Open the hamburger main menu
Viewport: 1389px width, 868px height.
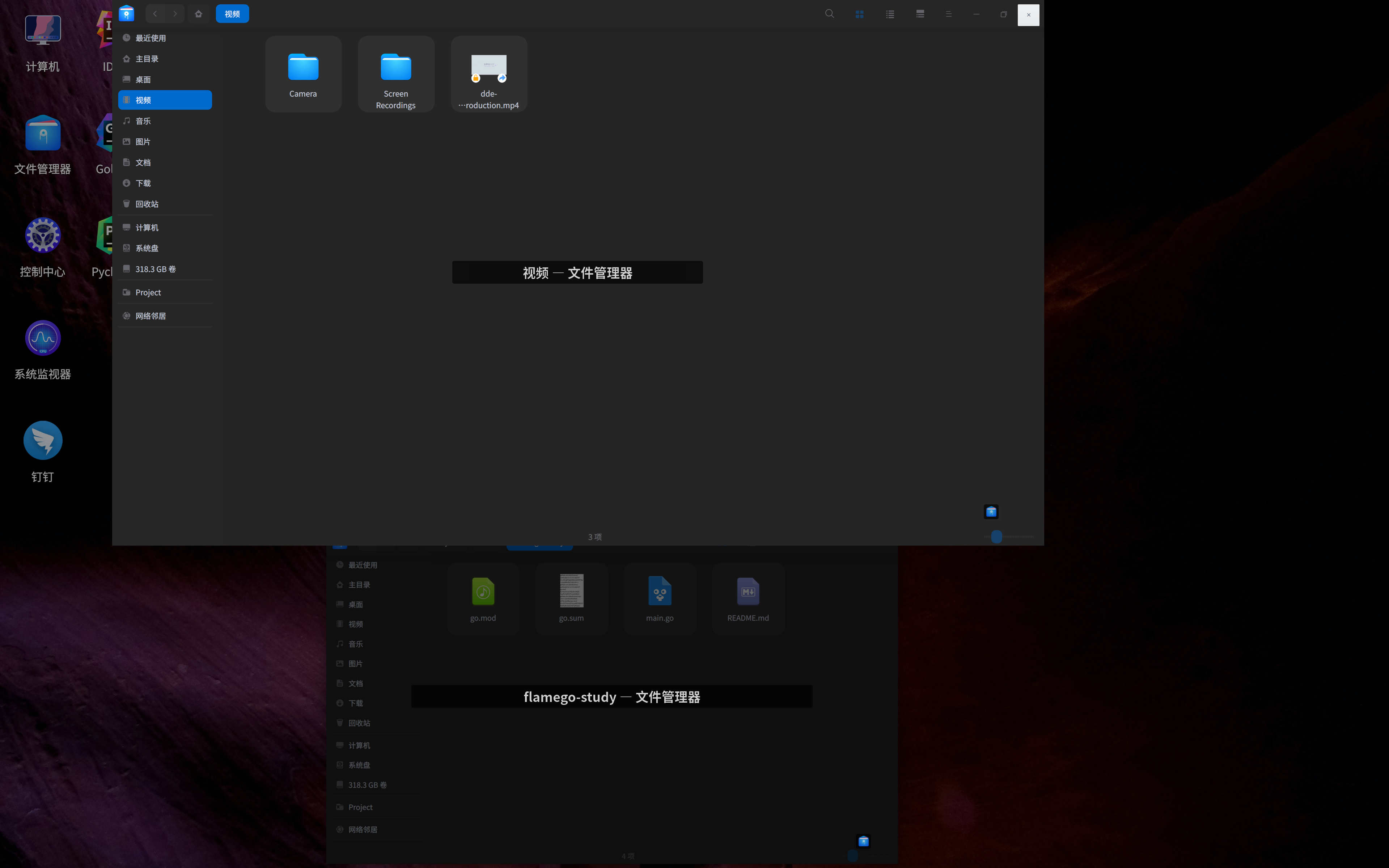tap(949, 14)
